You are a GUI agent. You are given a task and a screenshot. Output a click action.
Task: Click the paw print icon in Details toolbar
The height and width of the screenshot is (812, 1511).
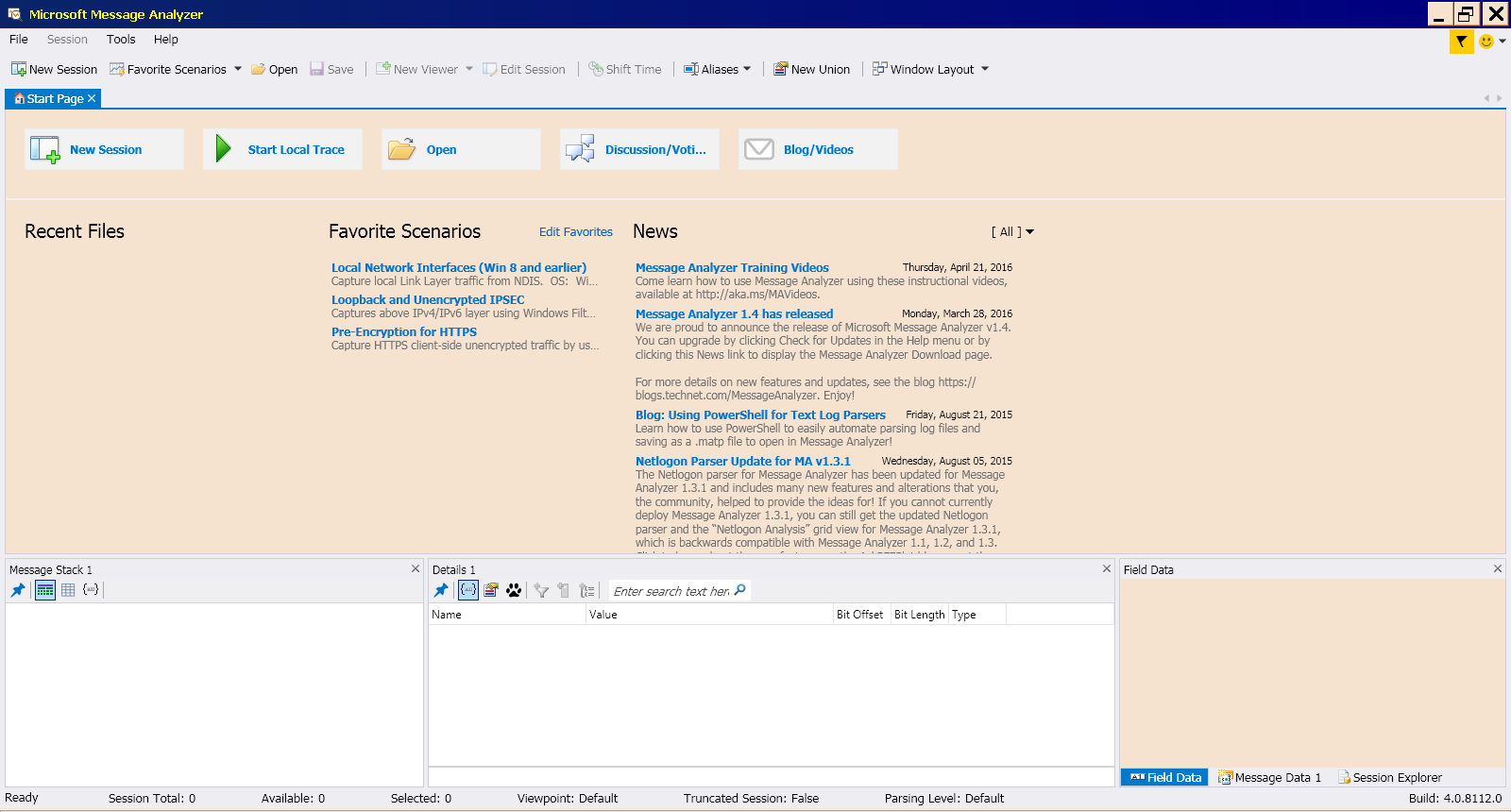[x=514, y=590]
